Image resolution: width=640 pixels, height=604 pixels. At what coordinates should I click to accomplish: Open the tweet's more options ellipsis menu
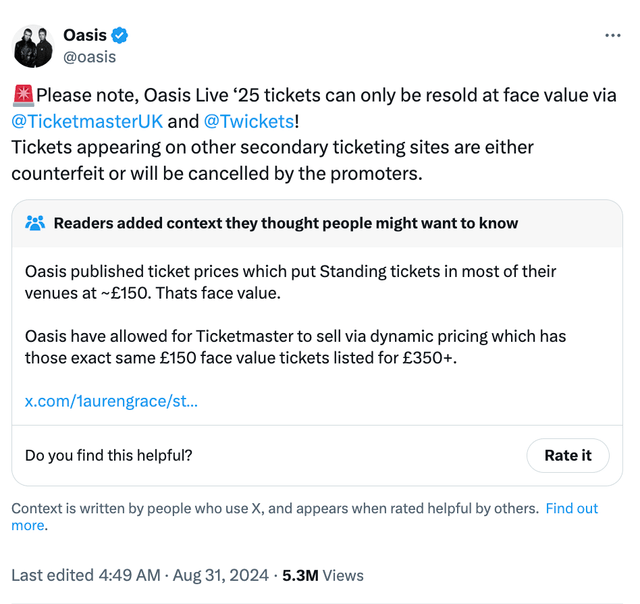coord(613,36)
